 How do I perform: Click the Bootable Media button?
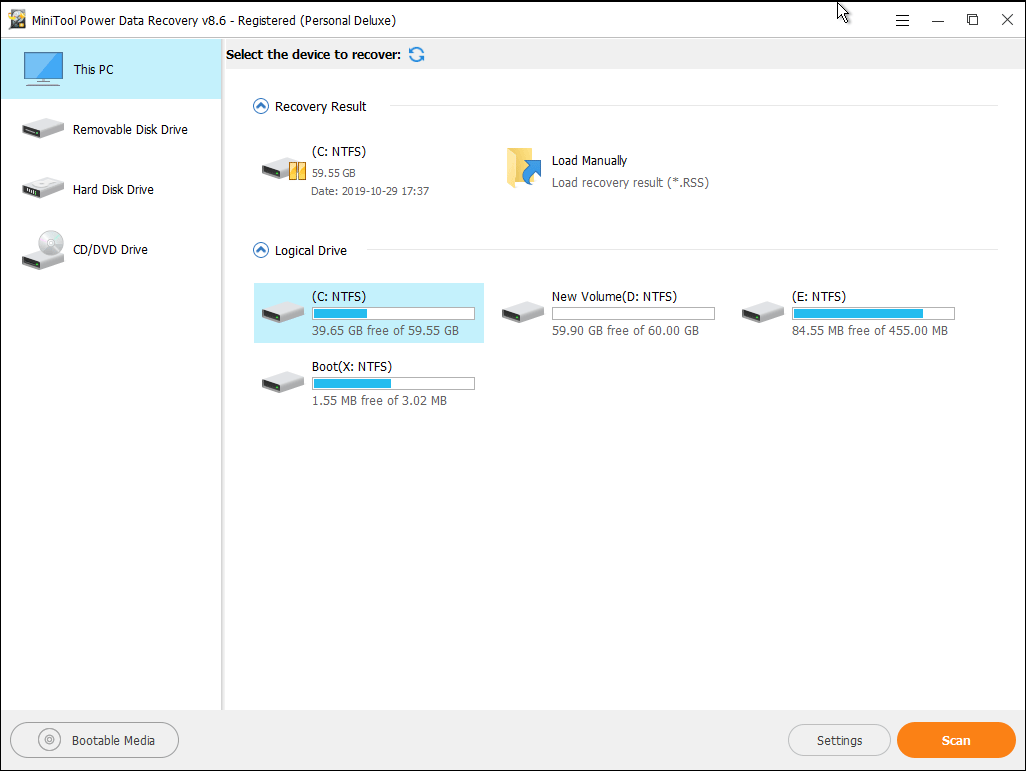[95, 740]
